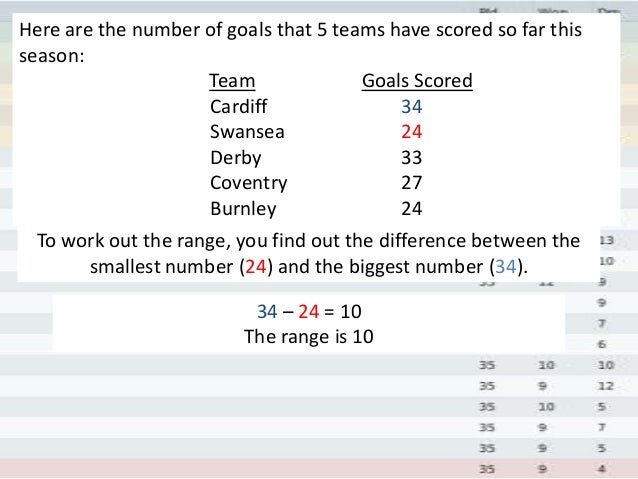638x479 pixels.
Task: Select the Derby team name
Action: coord(236,158)
